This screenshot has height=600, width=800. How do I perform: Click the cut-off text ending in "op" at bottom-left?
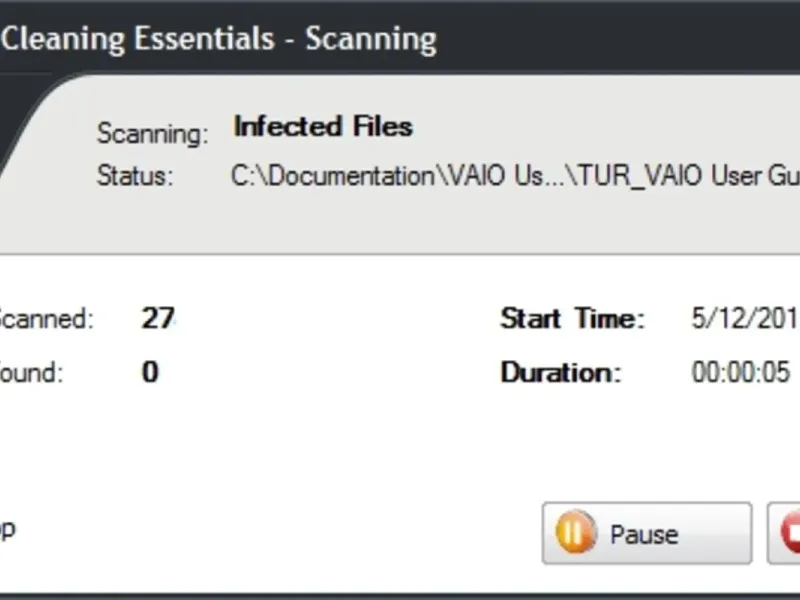8,531
